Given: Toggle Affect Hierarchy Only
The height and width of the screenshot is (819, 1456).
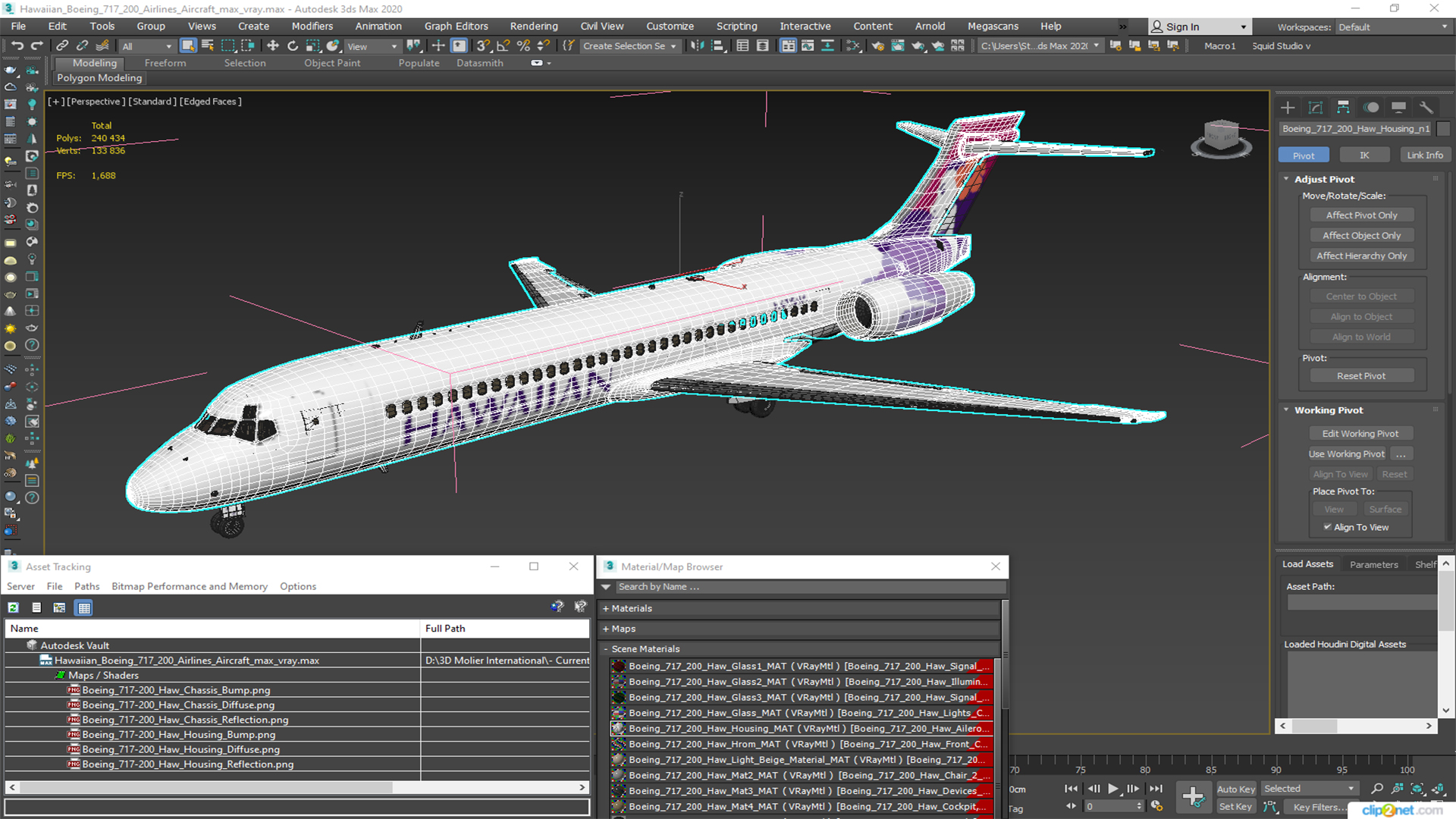Looking at the screenshot, I should [1361, 256].
